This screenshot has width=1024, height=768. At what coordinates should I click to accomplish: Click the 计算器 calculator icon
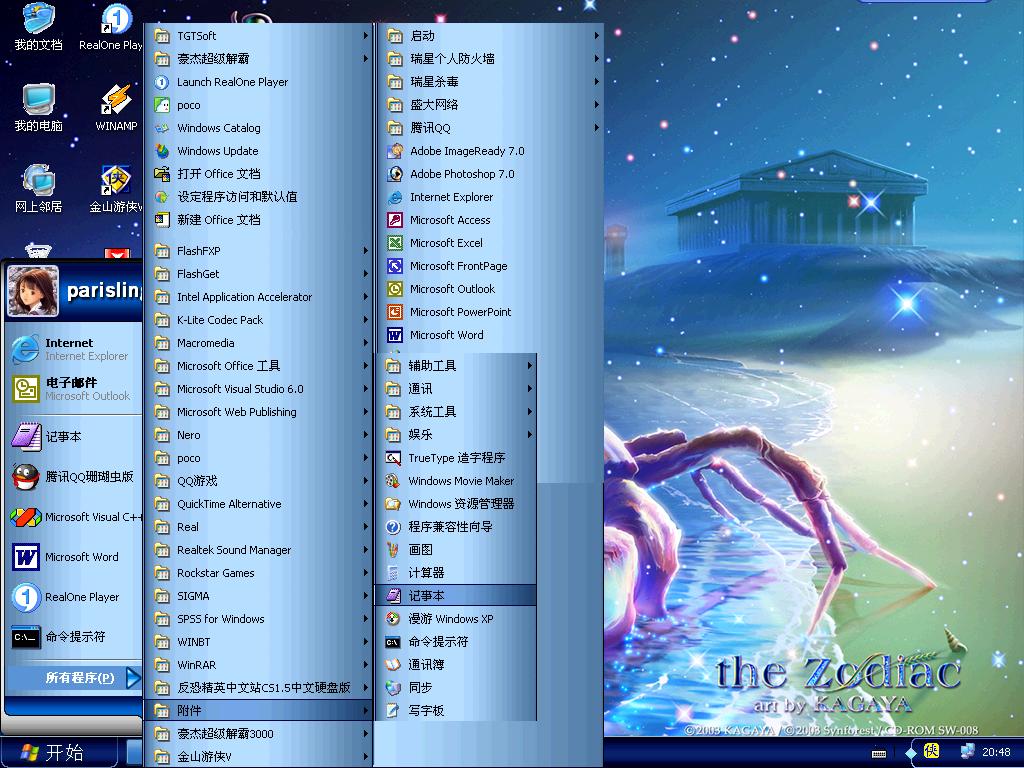click(x=392, y=573)
